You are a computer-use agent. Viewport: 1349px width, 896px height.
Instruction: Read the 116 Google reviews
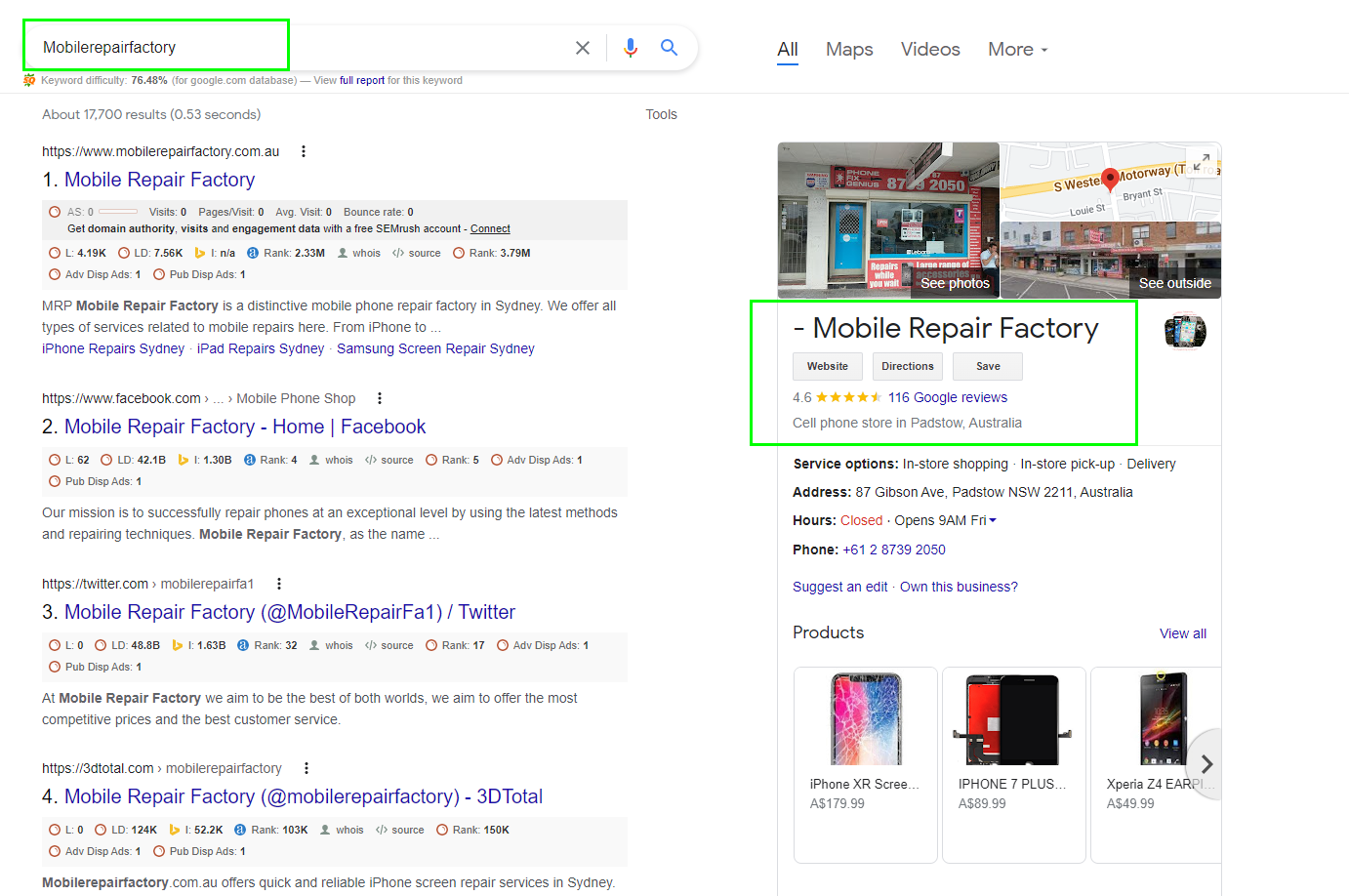point(948,397)
